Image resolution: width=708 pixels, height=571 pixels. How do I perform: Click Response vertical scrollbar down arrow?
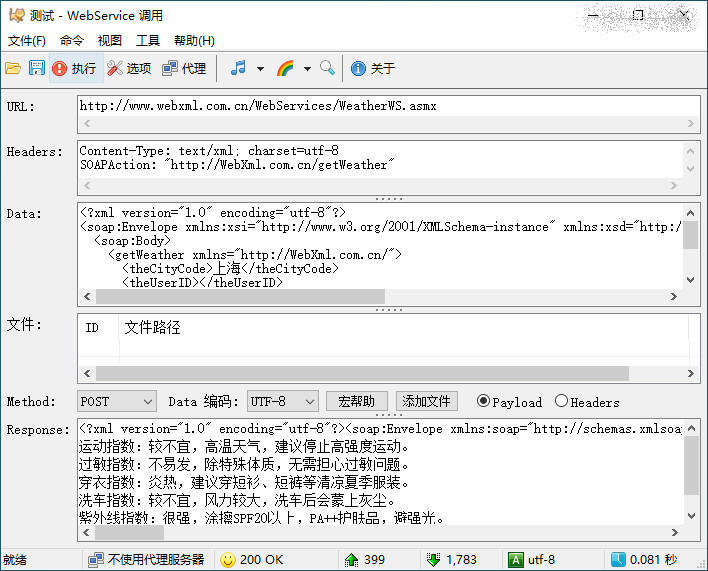coord(691,515)
